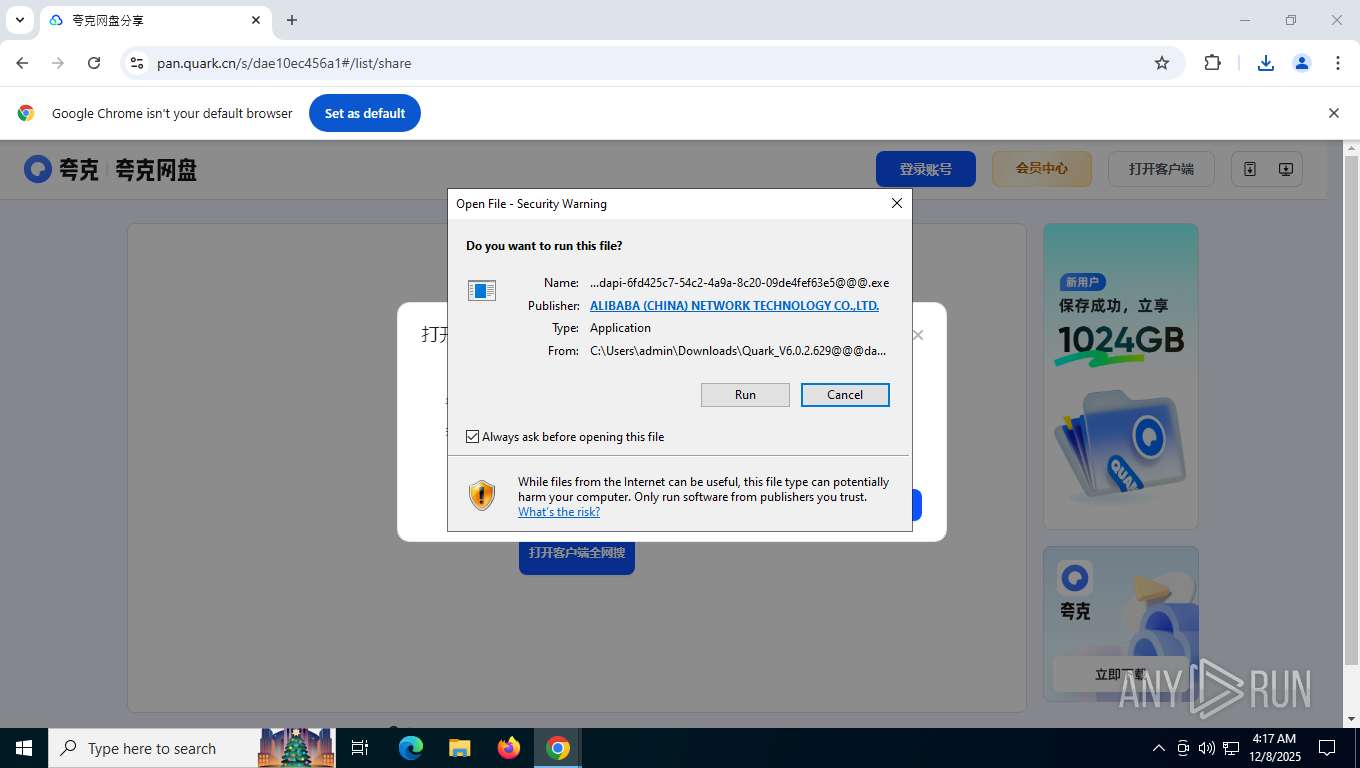Open the 'What's the risk?' link

(559, 512)
